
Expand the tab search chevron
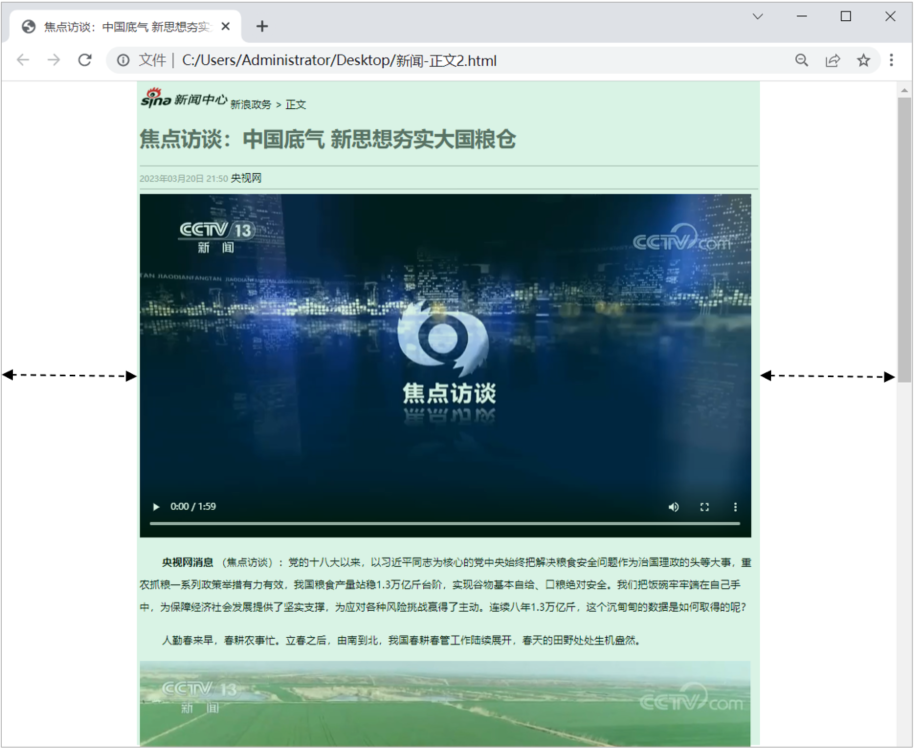click(757, 16)
